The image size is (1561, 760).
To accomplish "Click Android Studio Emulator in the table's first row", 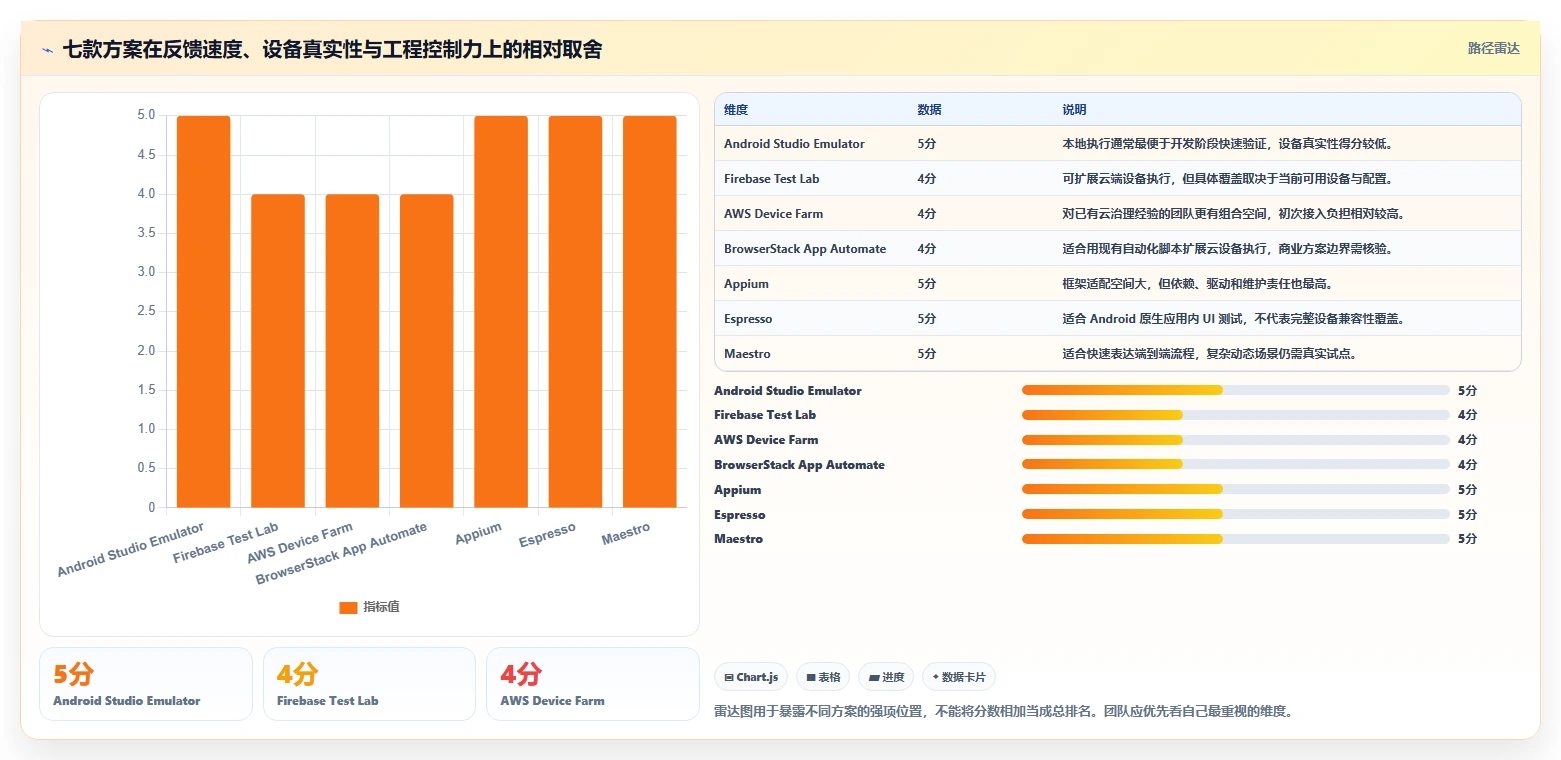I will pyautogui.click(x=794, y=144).
